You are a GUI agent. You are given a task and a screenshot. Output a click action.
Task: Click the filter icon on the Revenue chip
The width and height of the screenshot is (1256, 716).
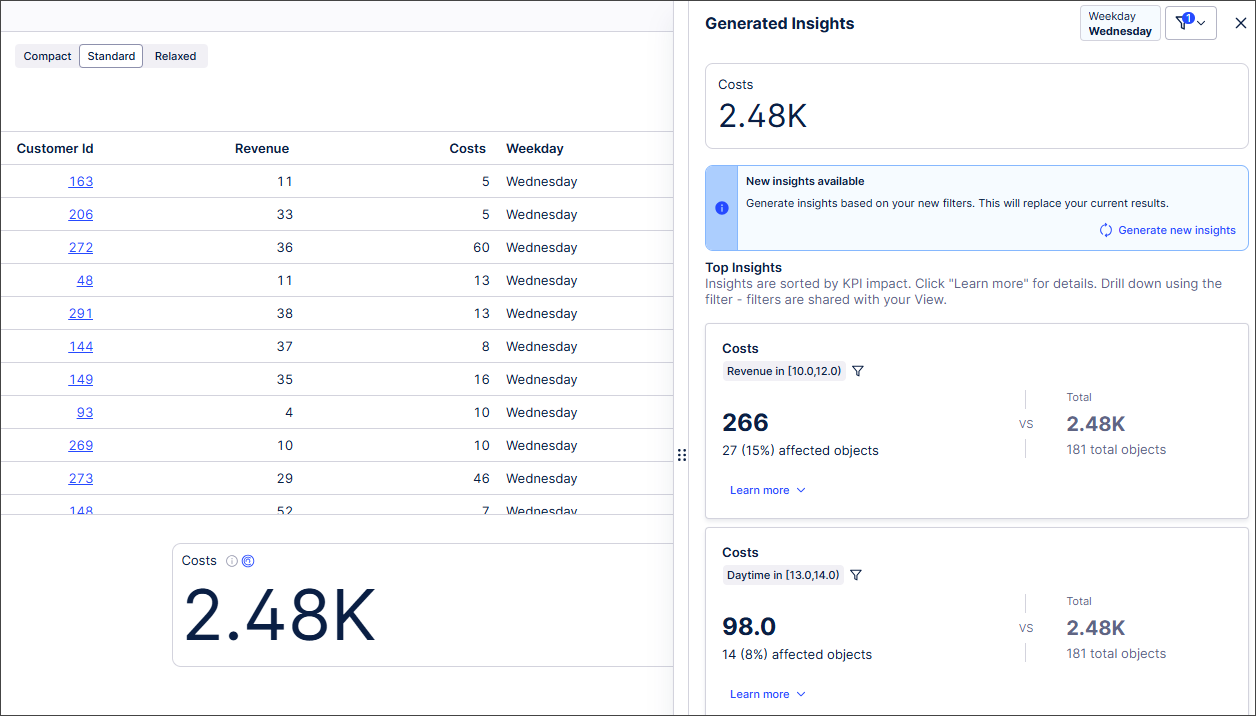click(x=858, y=371)
